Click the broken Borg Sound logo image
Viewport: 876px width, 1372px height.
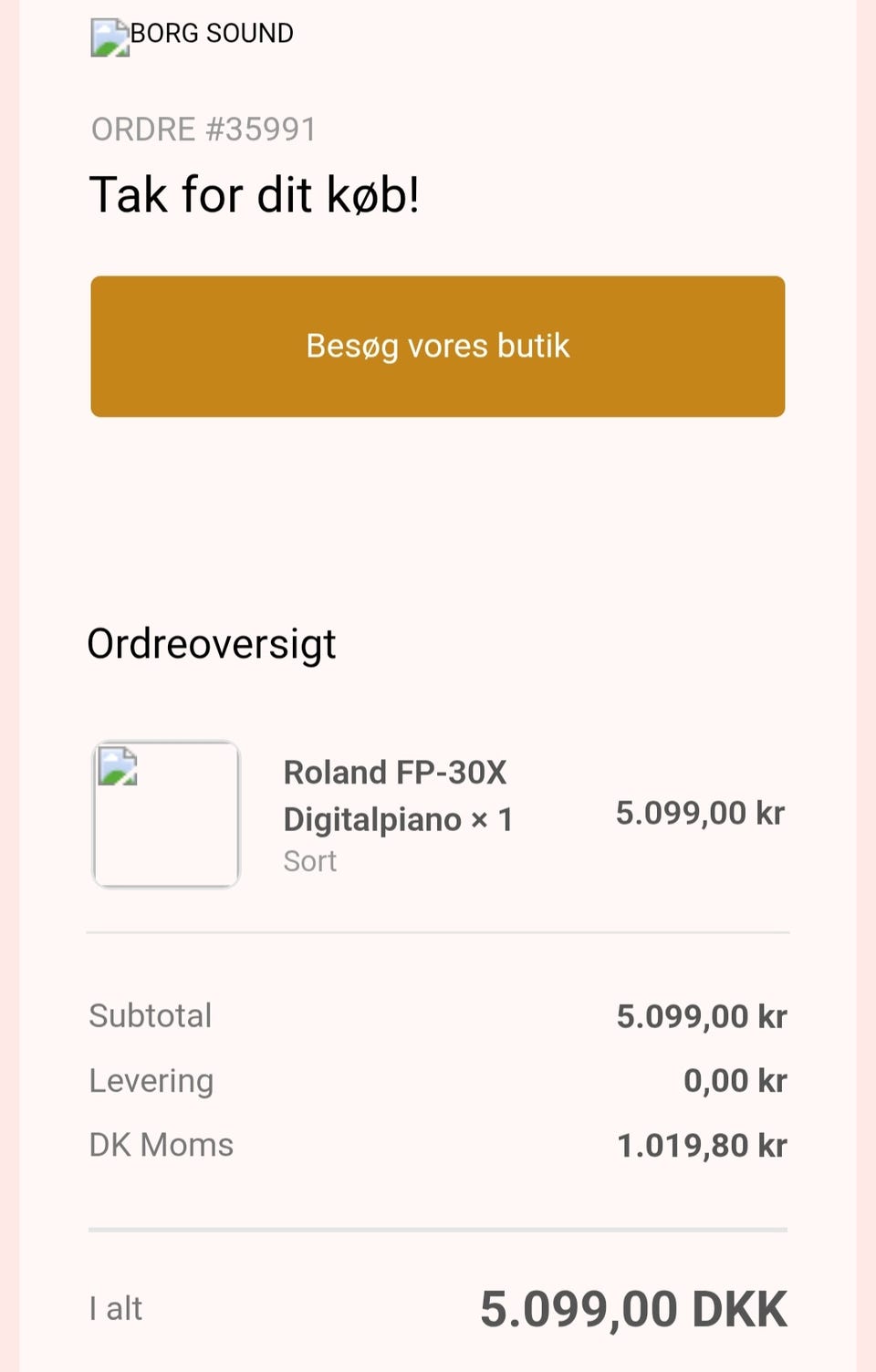pos(109,37)
